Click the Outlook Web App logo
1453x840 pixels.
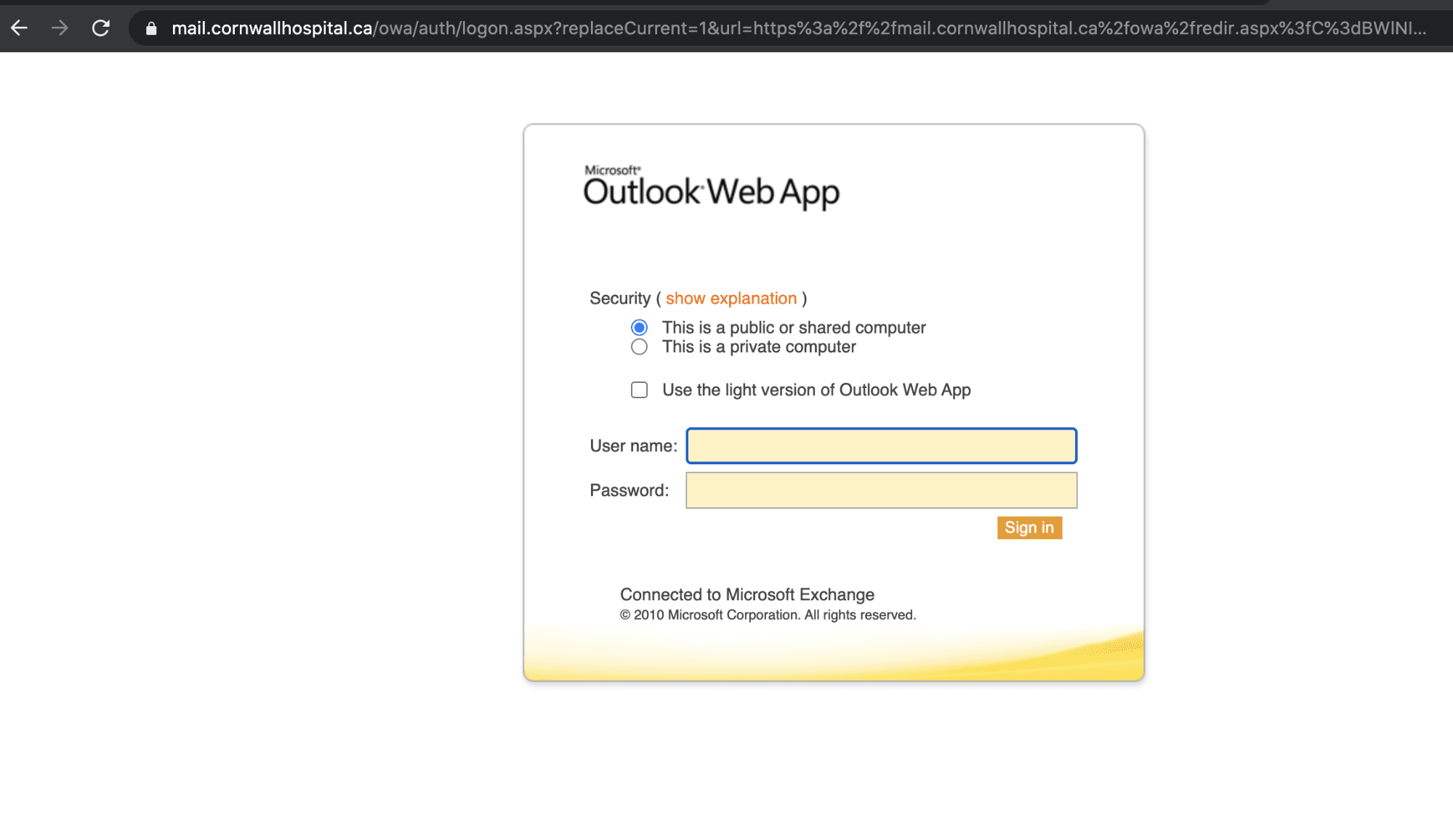point(711,188)
